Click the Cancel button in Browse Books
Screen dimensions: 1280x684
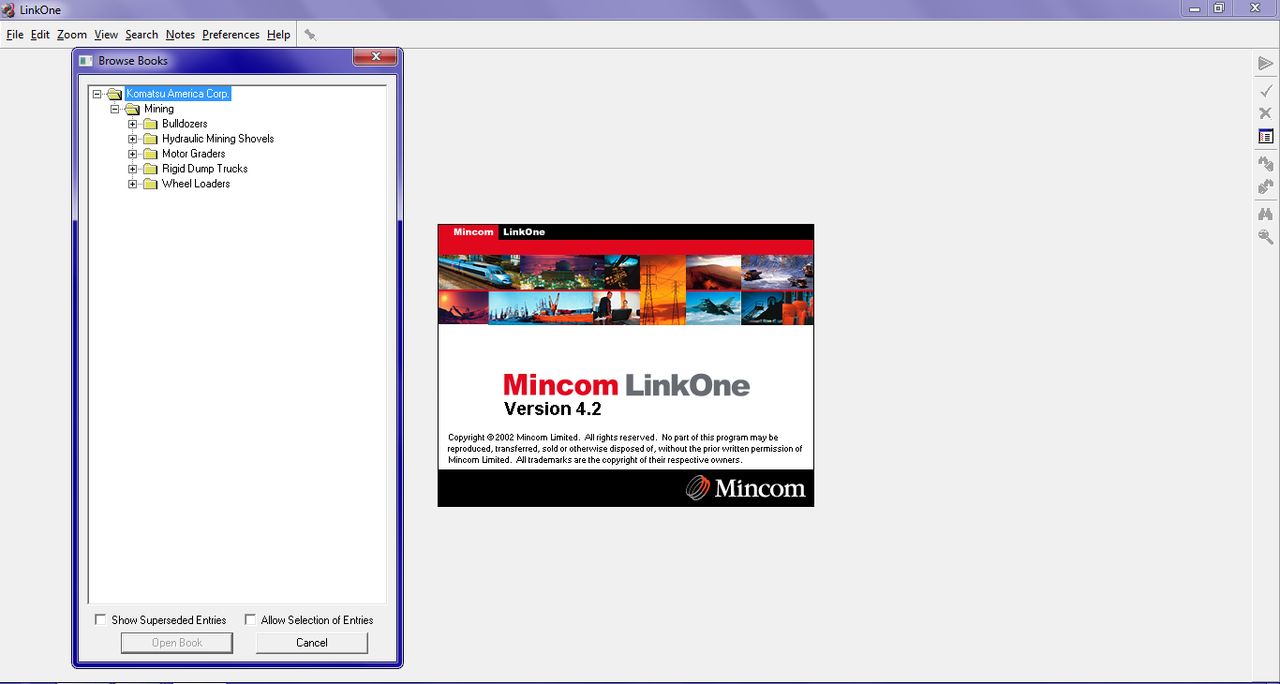[312, 643]
